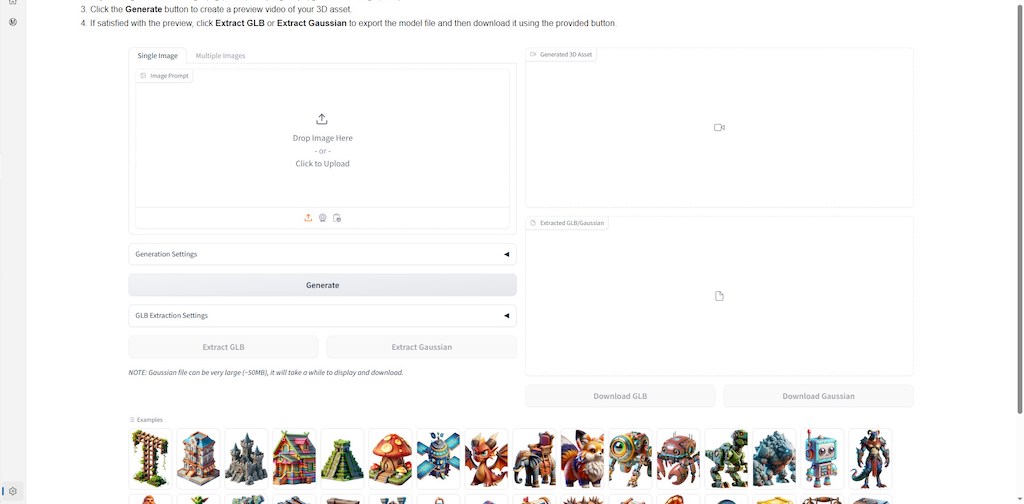The width and height of the screenshot is (1024, 504).
Task: Choose the blue robot example thumbnail
Action: pos(822,458)
